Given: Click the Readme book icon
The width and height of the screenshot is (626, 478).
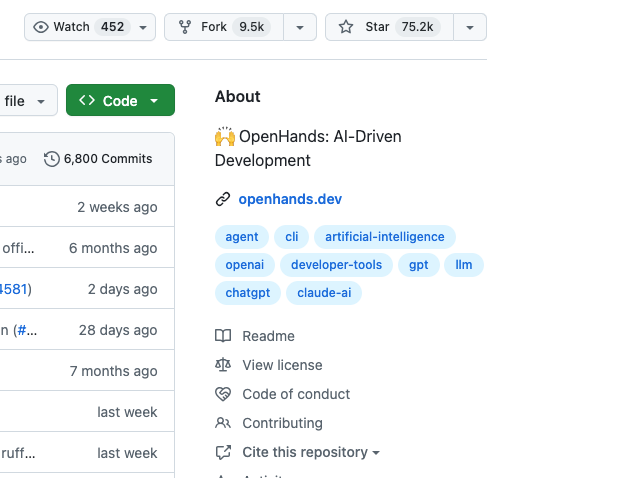Looking at the screenshot, I should tap(223, 336).
